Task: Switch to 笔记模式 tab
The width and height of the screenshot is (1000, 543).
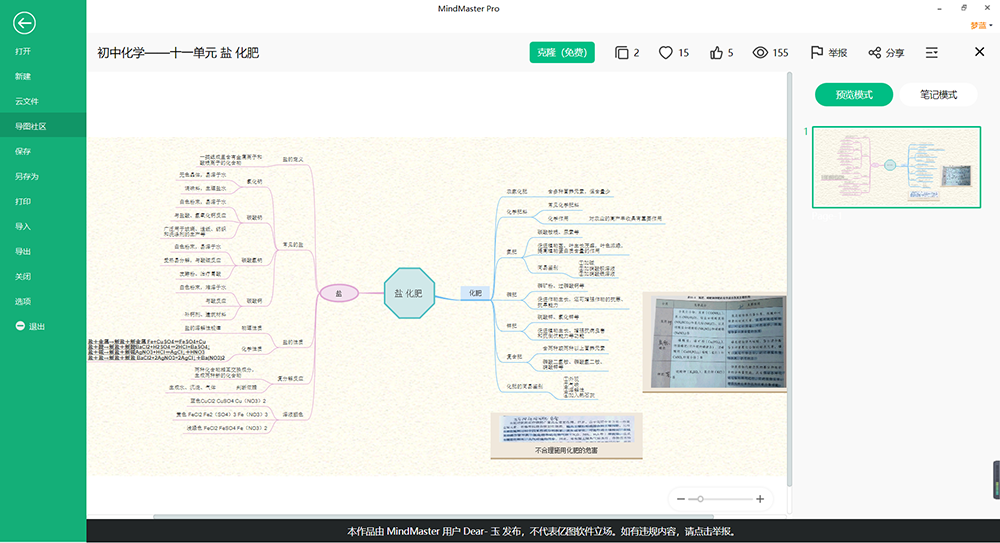Action: (x=938, y=94)
